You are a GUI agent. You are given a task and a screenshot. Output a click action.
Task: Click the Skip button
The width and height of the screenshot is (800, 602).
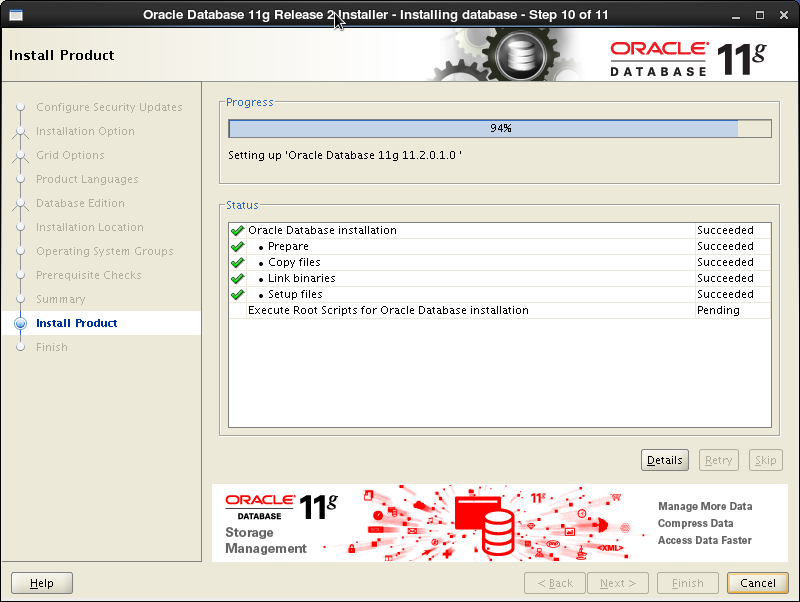[x=765, y=460]
